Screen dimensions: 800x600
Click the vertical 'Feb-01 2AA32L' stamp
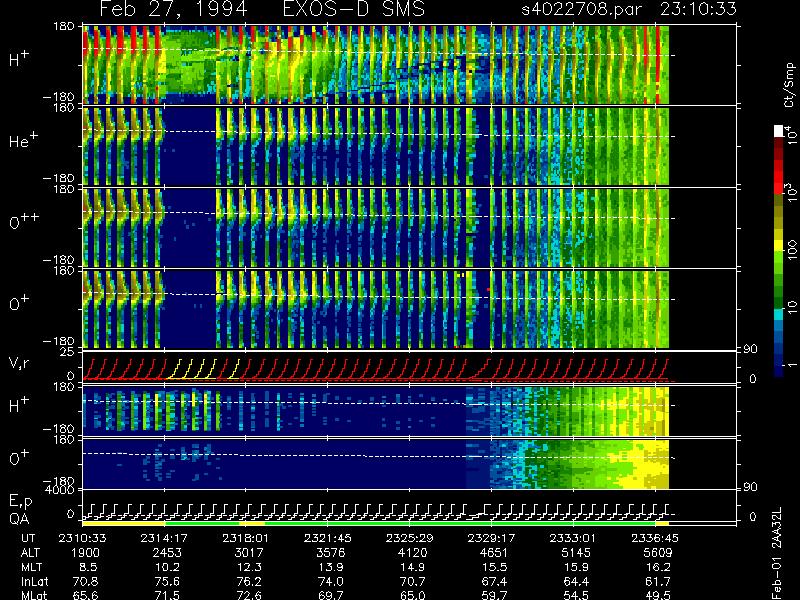click(x=778, y=554)
